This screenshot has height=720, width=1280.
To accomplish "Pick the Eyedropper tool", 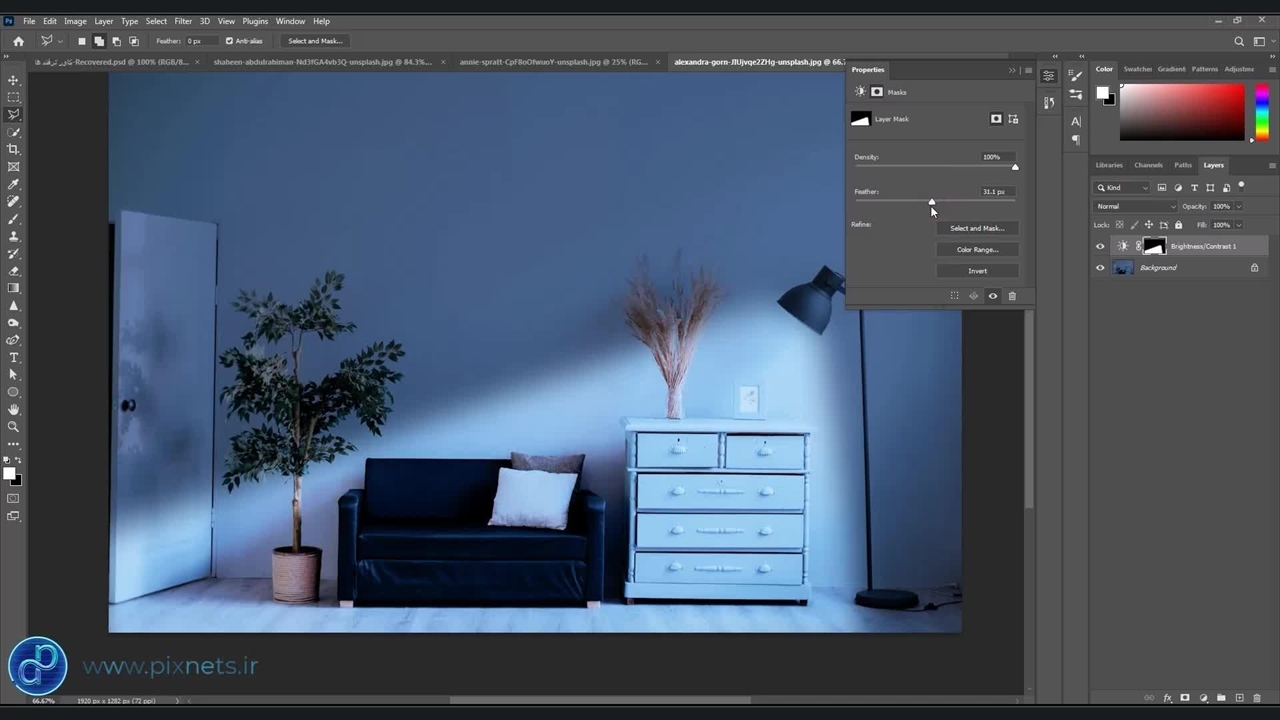I will [x=13, y=184].
